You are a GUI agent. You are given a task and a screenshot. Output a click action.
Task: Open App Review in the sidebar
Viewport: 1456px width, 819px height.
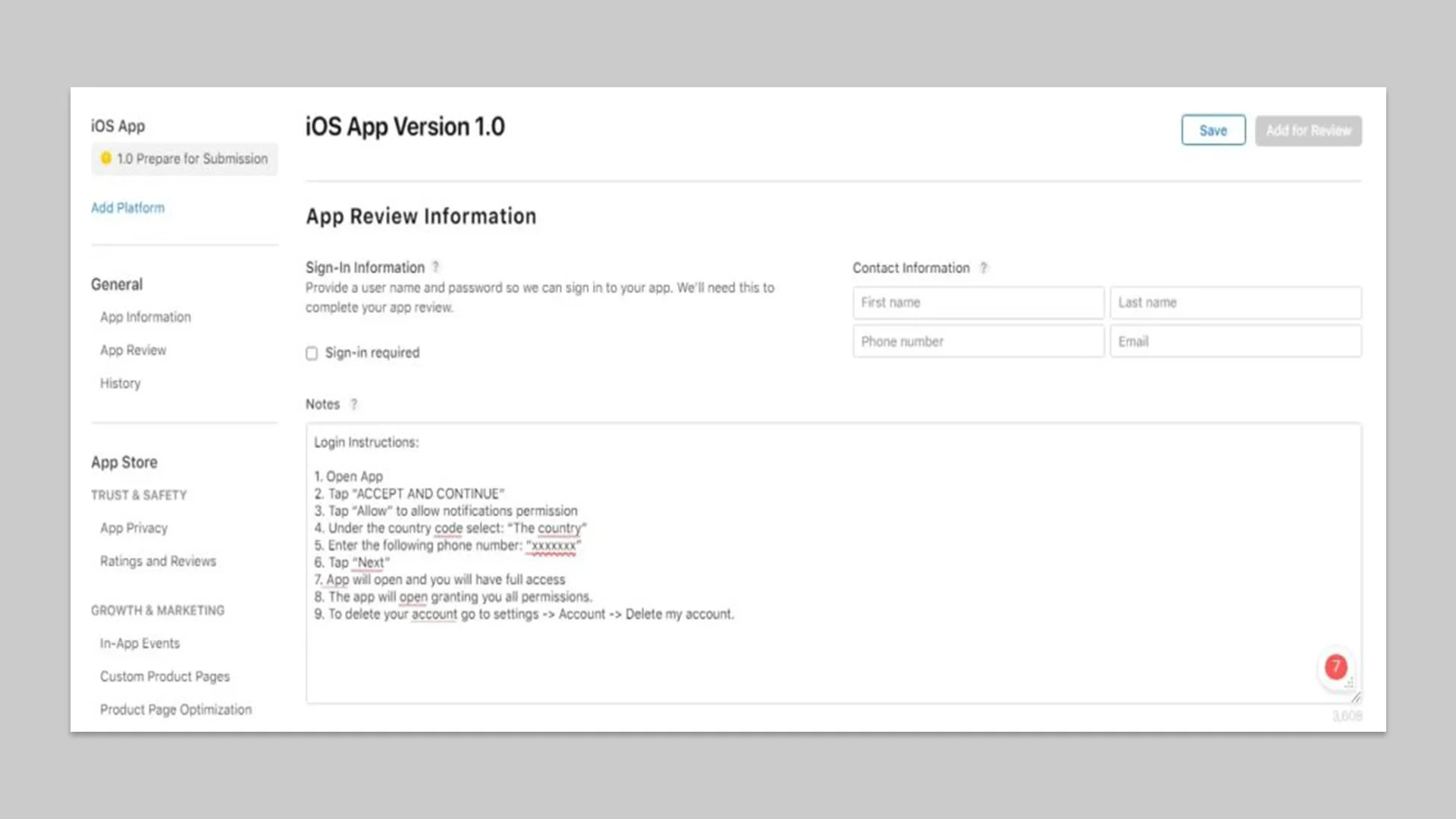pyautogui.click(x=133, y=350)
